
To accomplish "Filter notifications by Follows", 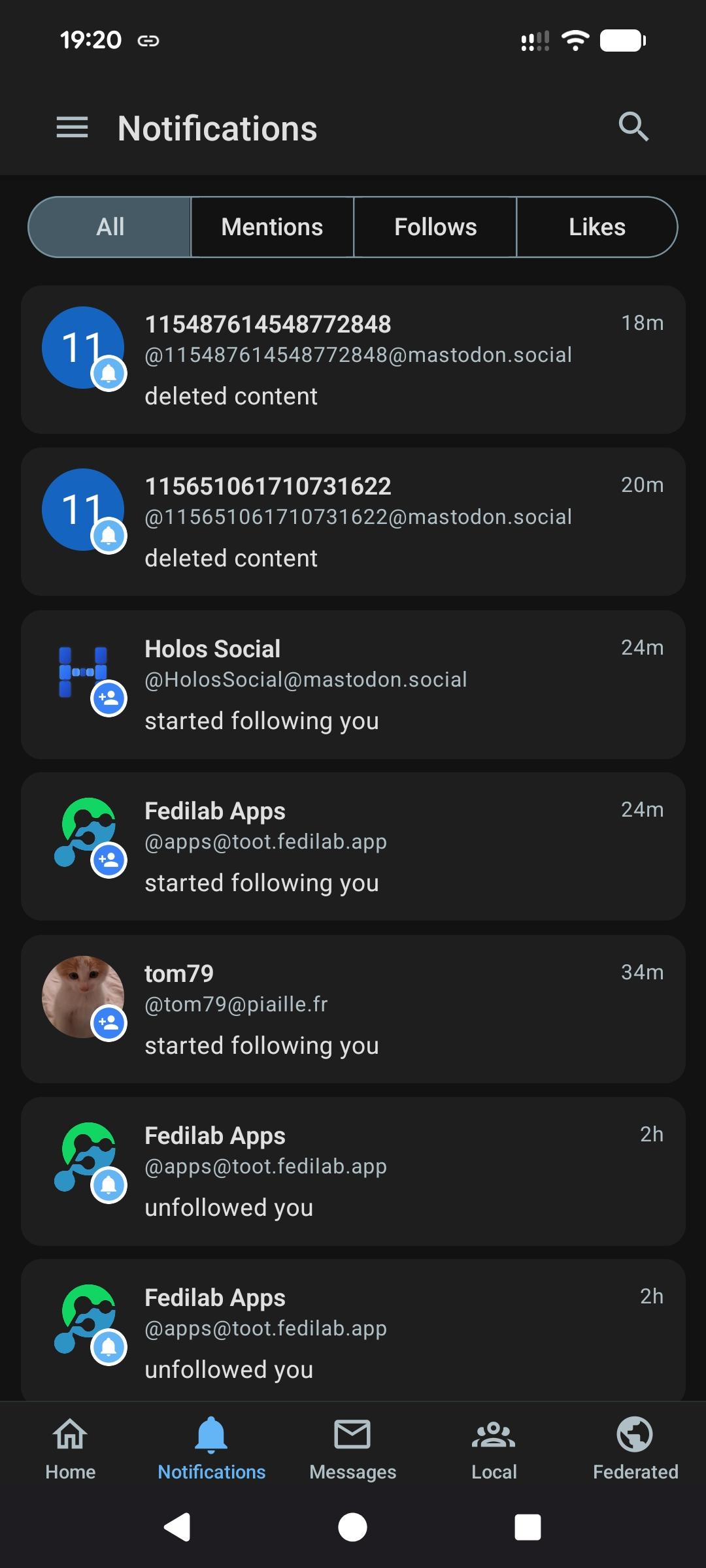I will (x=435, y=227).
